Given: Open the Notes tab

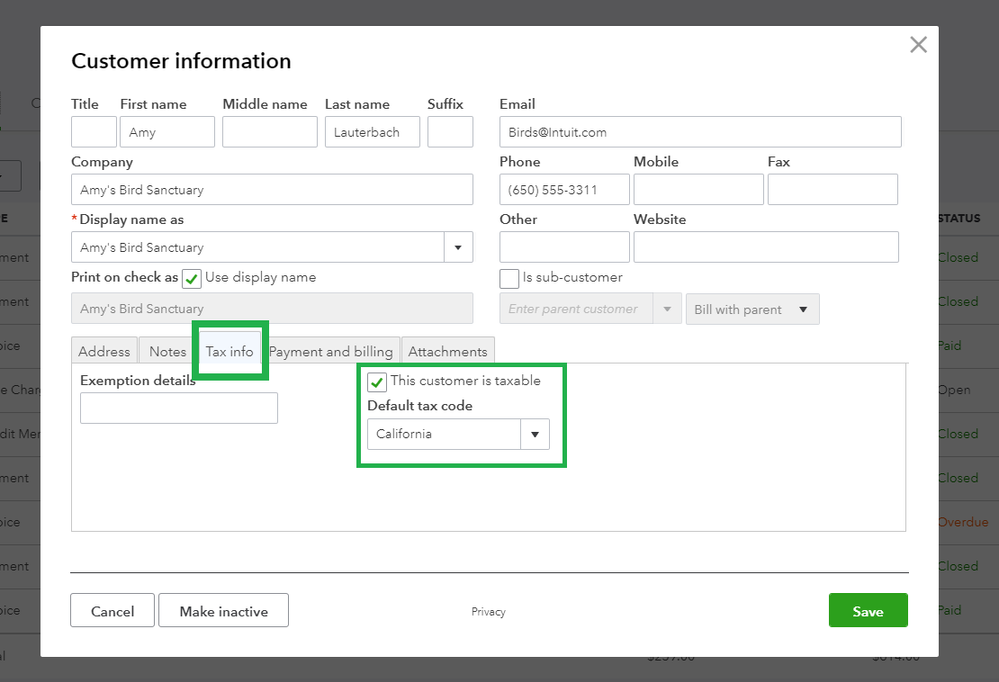Looking at the screenshot, I should pyautogui.click(x=168, y=351).
